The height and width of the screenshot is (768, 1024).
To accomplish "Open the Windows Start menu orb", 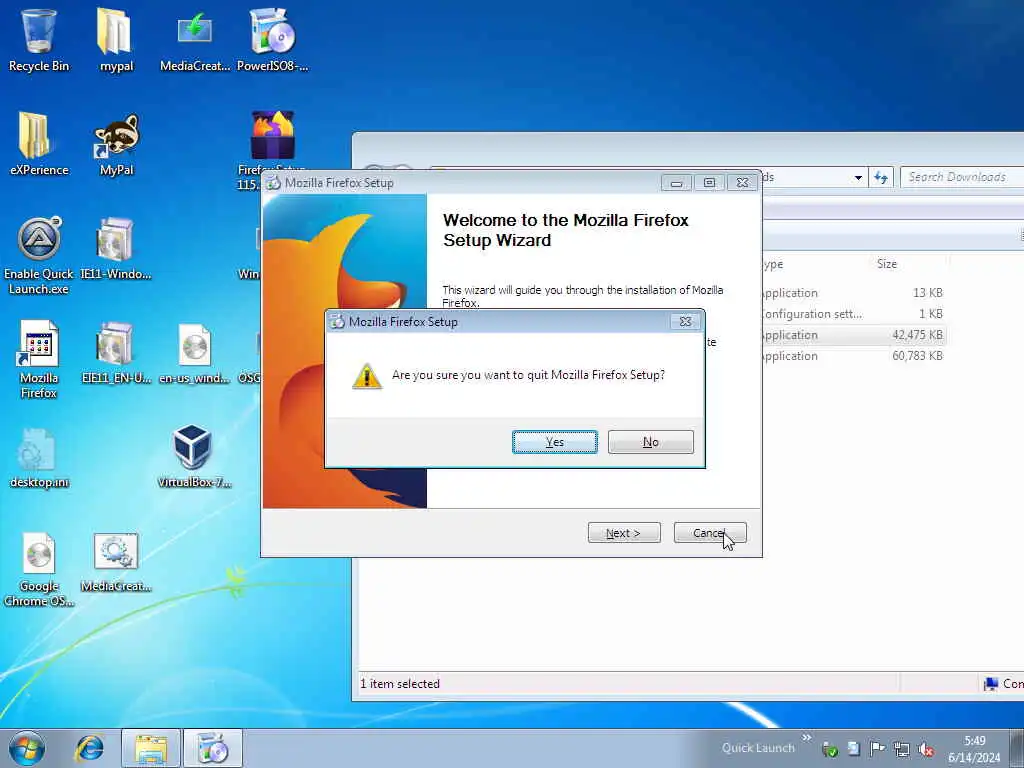I will point(27,748).
